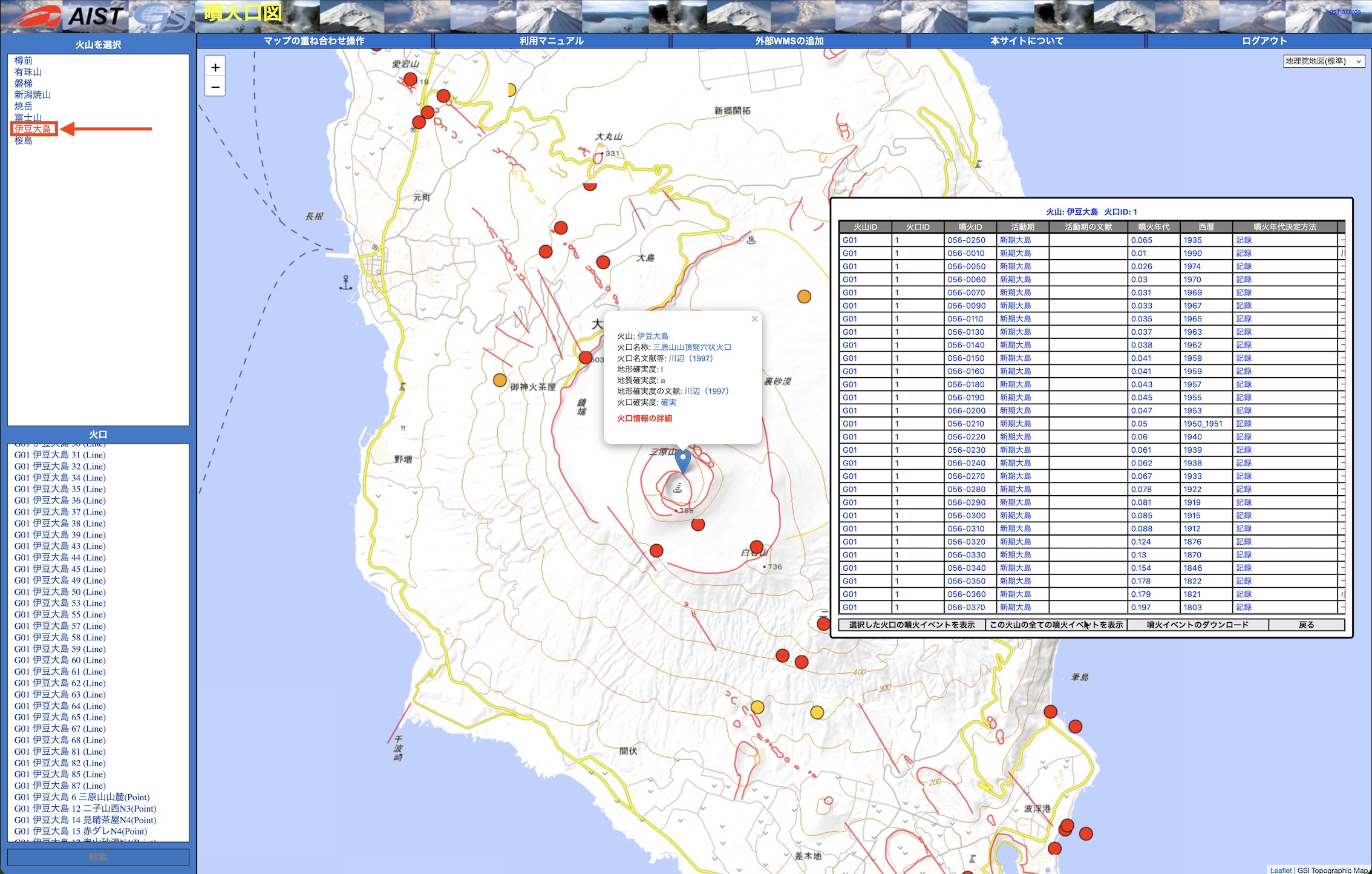Image resolution: width=1372 pixels, height=874 pixels.
Task: Open the 利用マニュアル menu item
Action: 551,41
